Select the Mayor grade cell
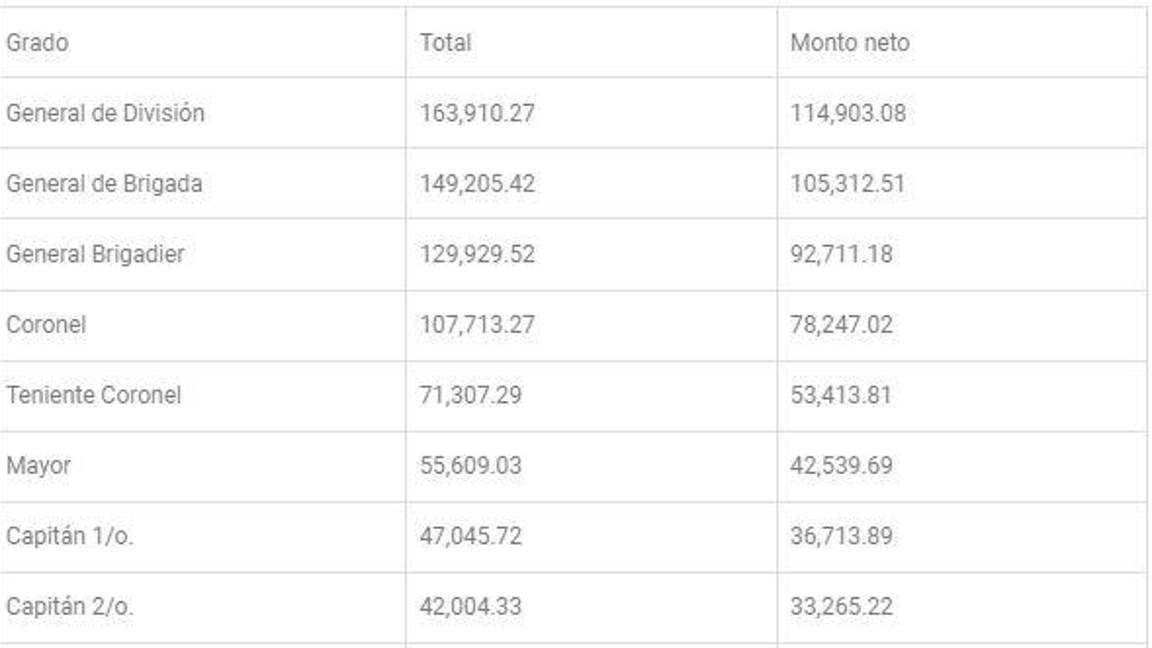The height and width of the screenshot is (648, 1152). 38,466
